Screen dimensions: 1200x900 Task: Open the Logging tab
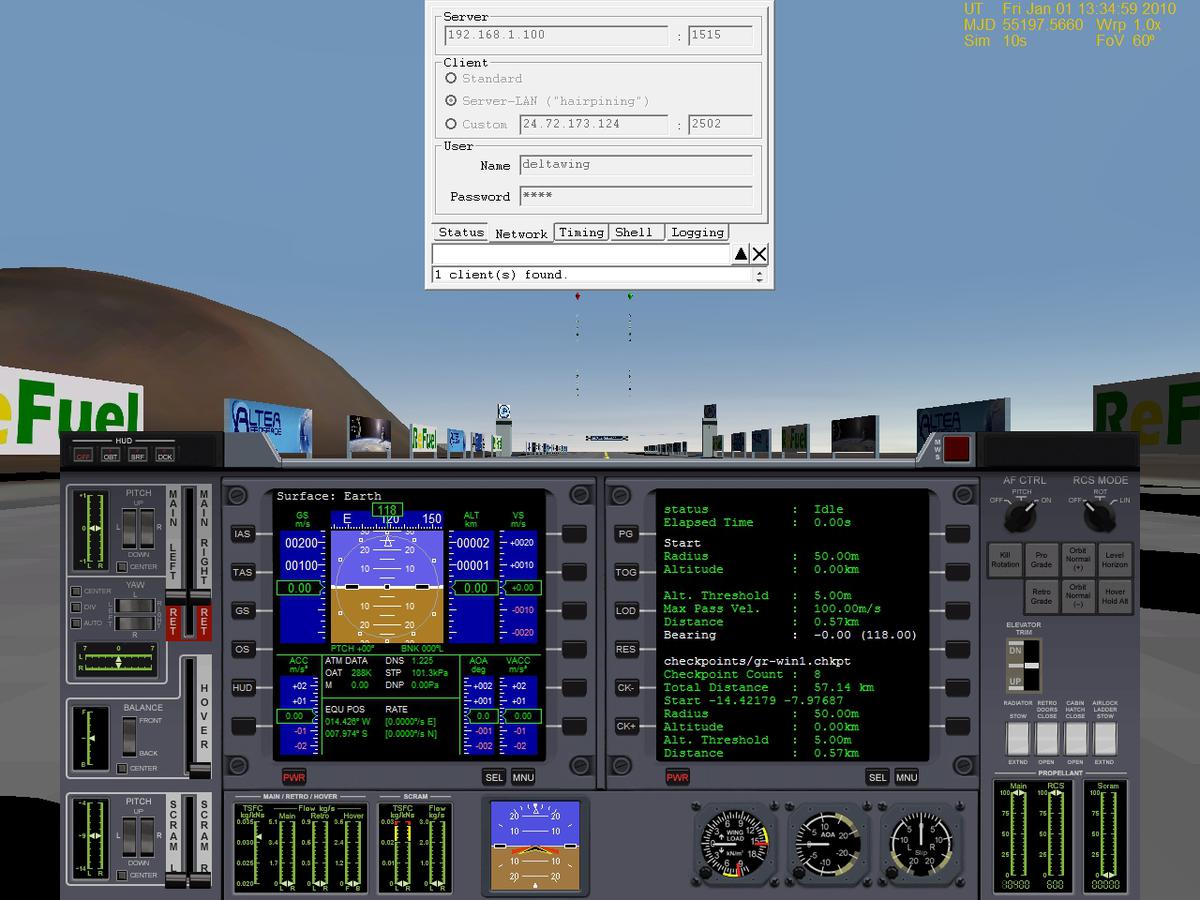point(697,232)
